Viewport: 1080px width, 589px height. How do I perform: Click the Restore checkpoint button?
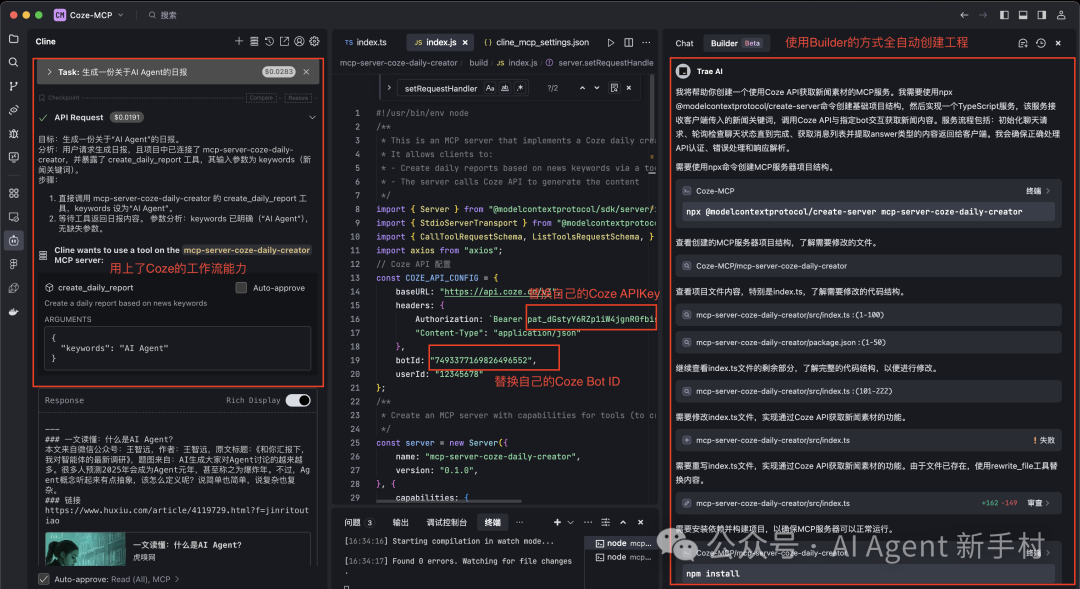[298, 98]
